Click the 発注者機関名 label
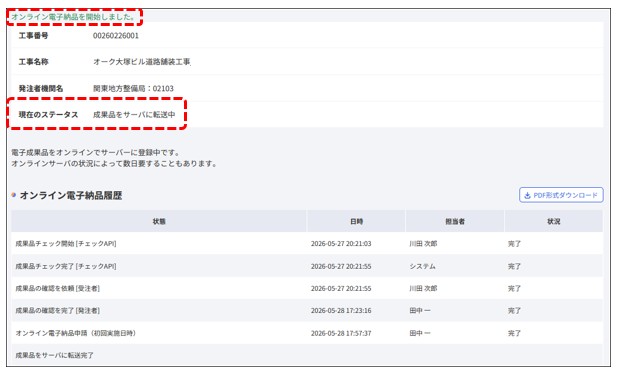 (41, 88)
